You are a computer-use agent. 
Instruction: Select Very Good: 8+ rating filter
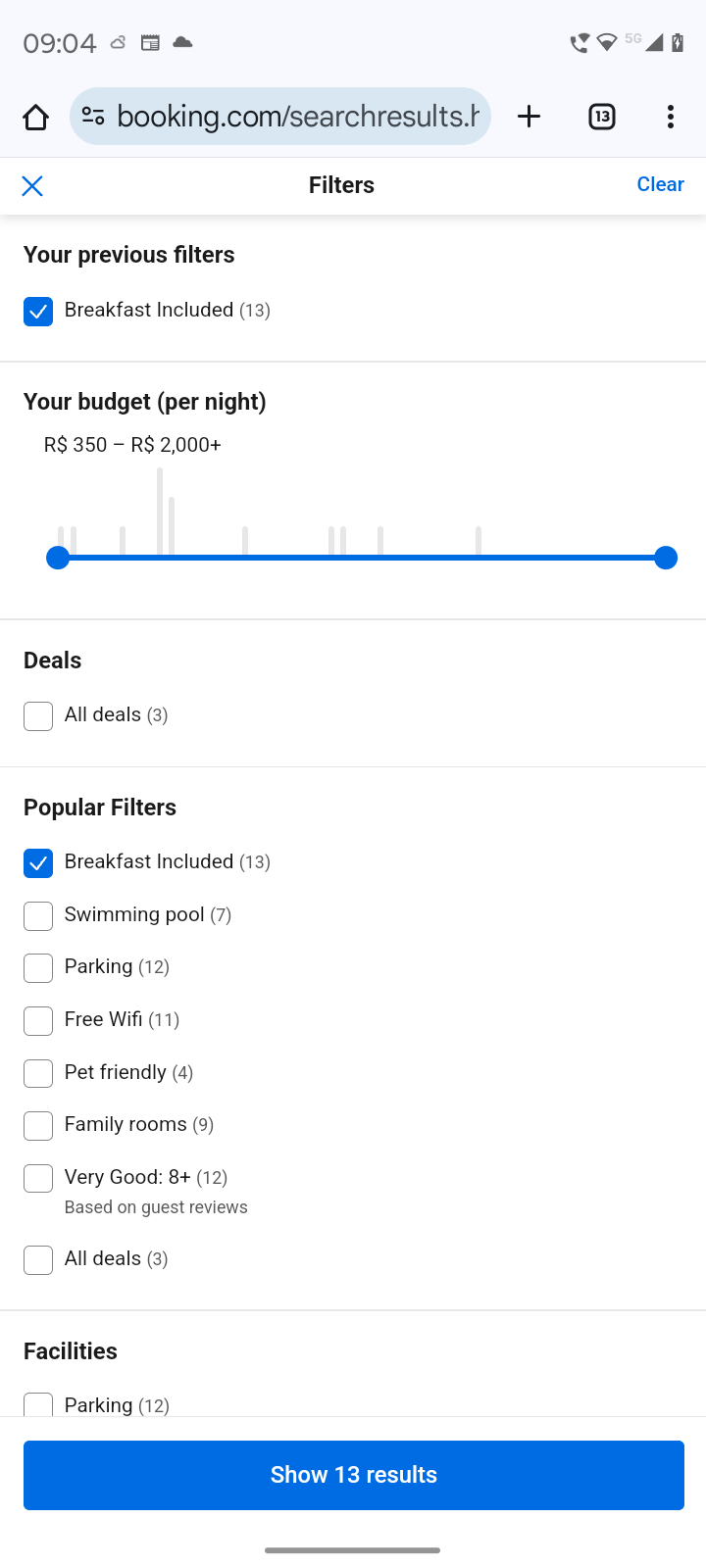click(38, 1178)
